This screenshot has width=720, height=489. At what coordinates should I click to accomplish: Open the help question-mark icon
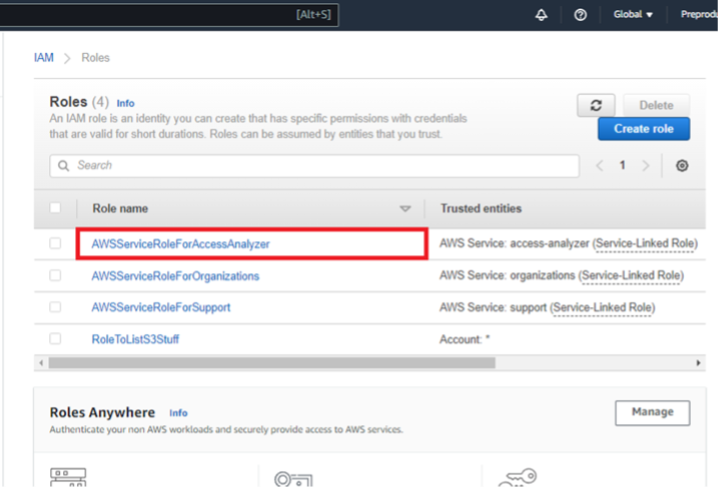coord(580,15)
